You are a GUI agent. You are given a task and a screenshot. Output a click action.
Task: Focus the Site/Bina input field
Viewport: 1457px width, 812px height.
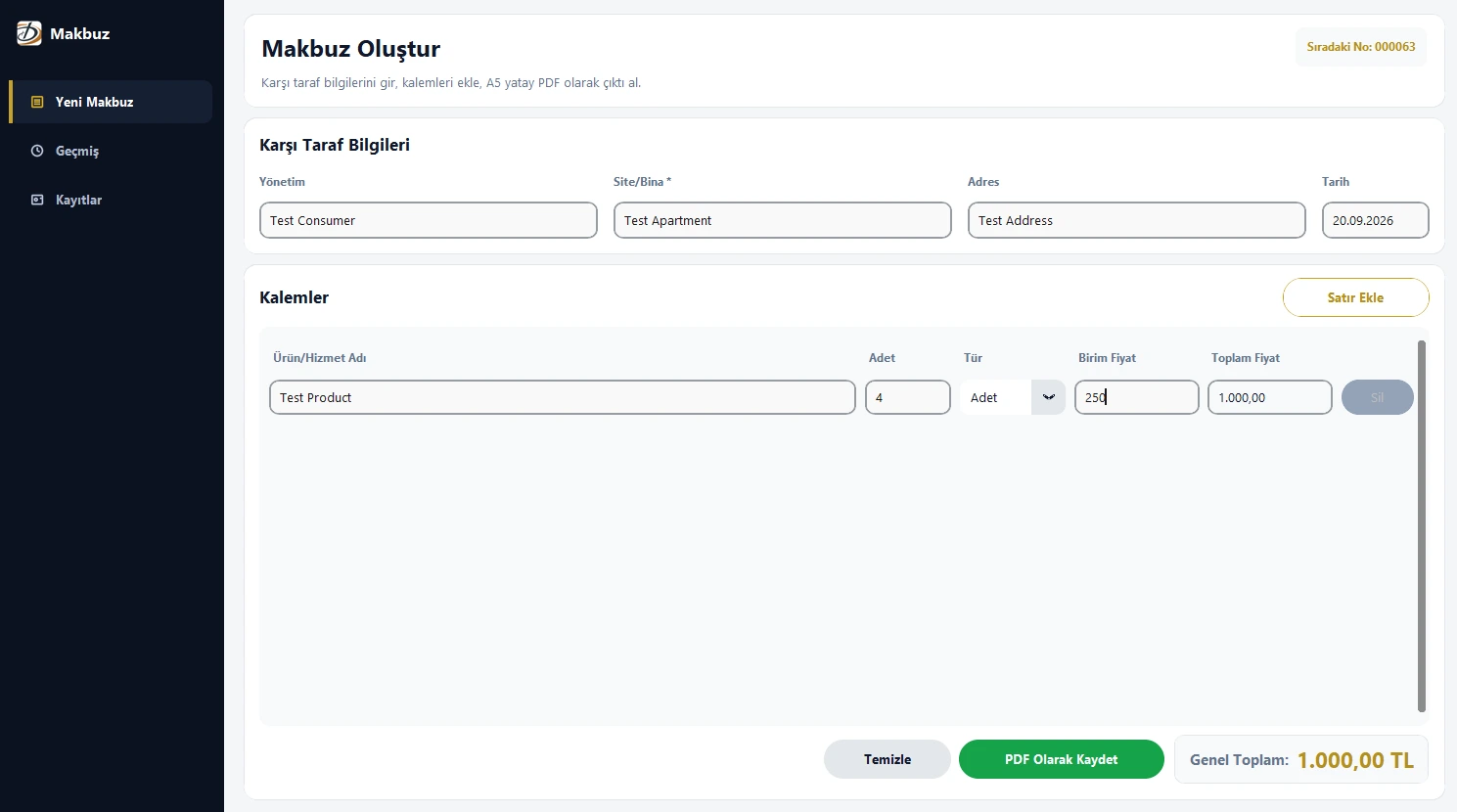(782, 220)
